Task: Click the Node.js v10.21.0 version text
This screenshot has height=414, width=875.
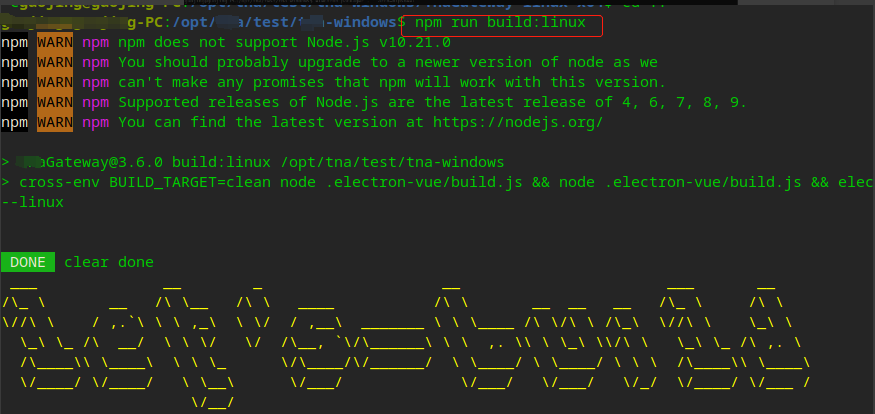Action: coord(378,42)
